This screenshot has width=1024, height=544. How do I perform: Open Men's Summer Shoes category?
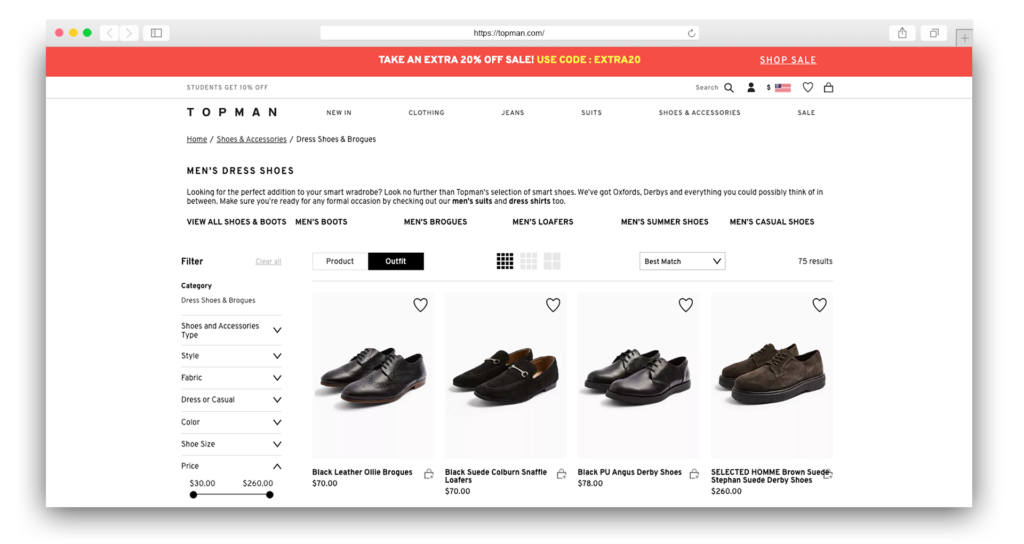[x=664, y=222]
